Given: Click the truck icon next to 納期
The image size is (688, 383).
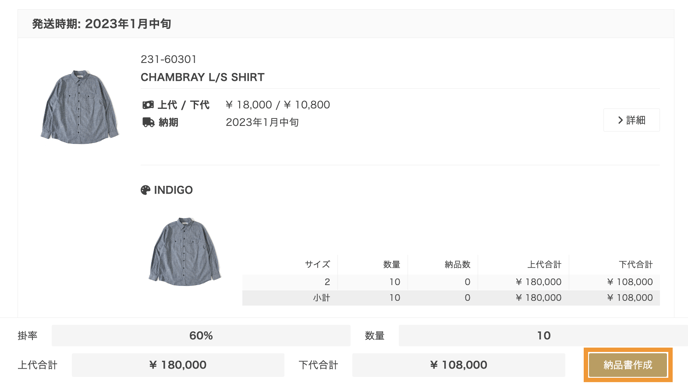Looking at the screenshot, I should (x=148, y=122).
